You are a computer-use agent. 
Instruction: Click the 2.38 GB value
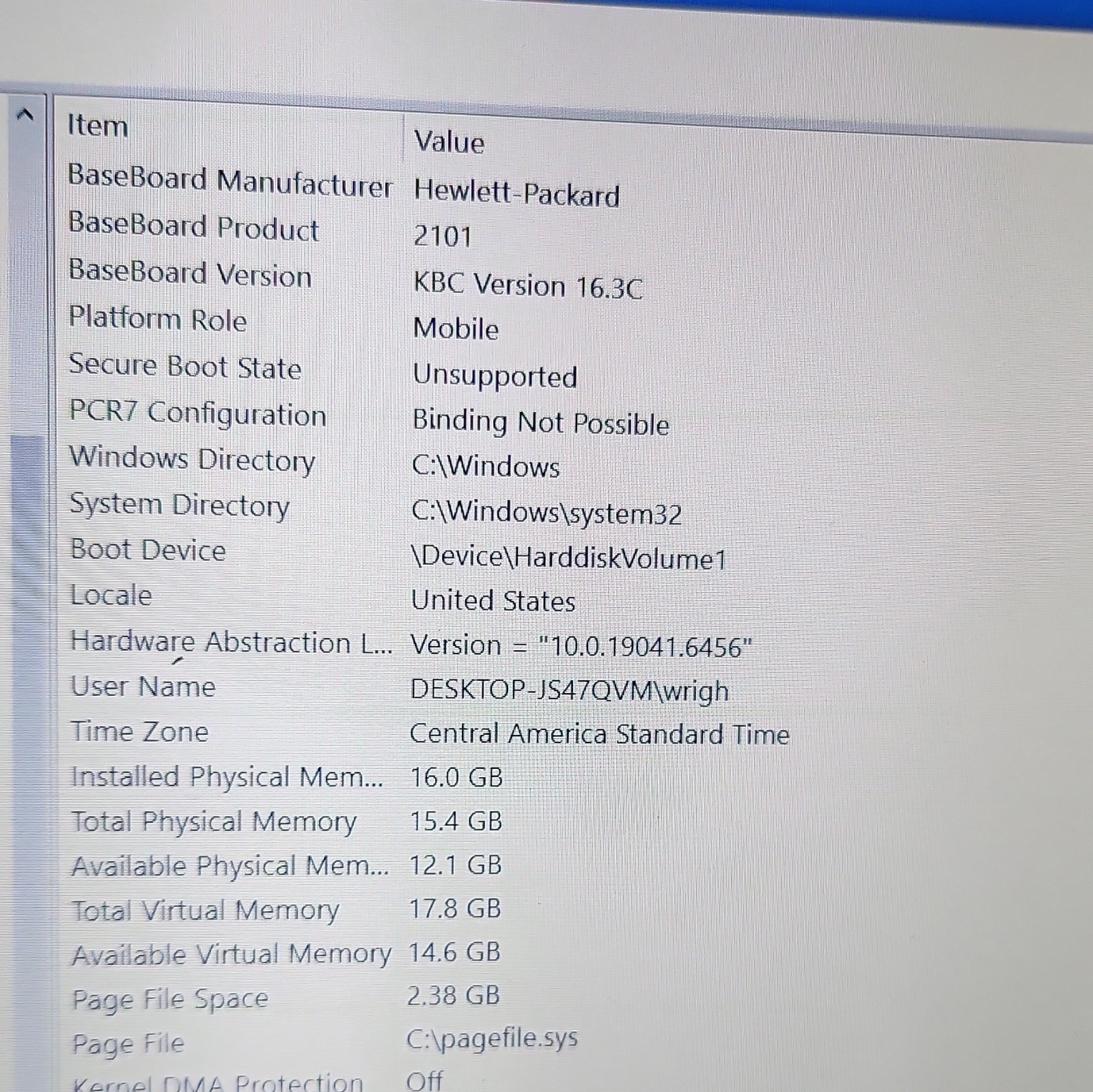(x=454, y=996)
